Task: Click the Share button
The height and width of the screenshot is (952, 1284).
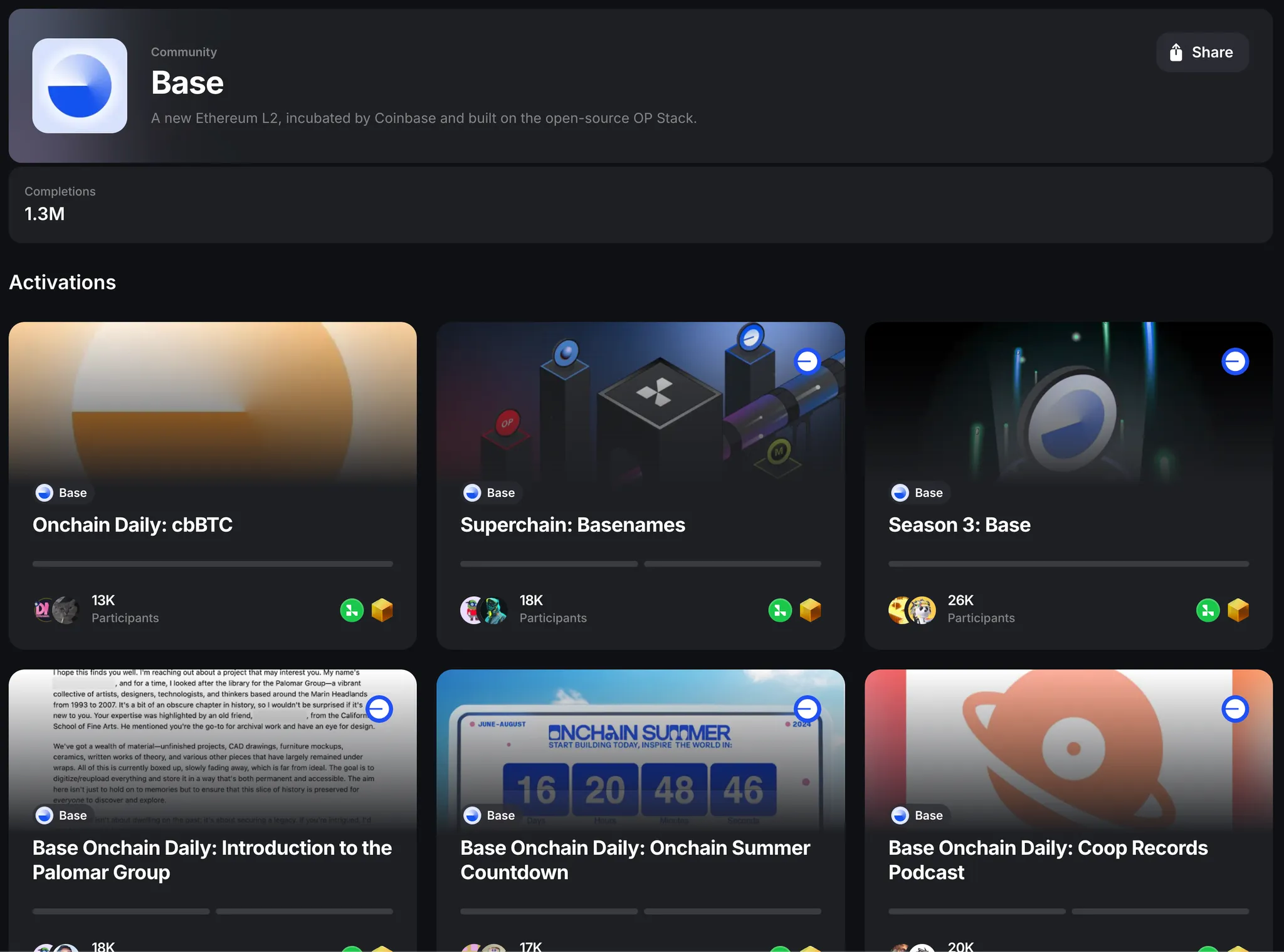Action: pos(1202,53)
